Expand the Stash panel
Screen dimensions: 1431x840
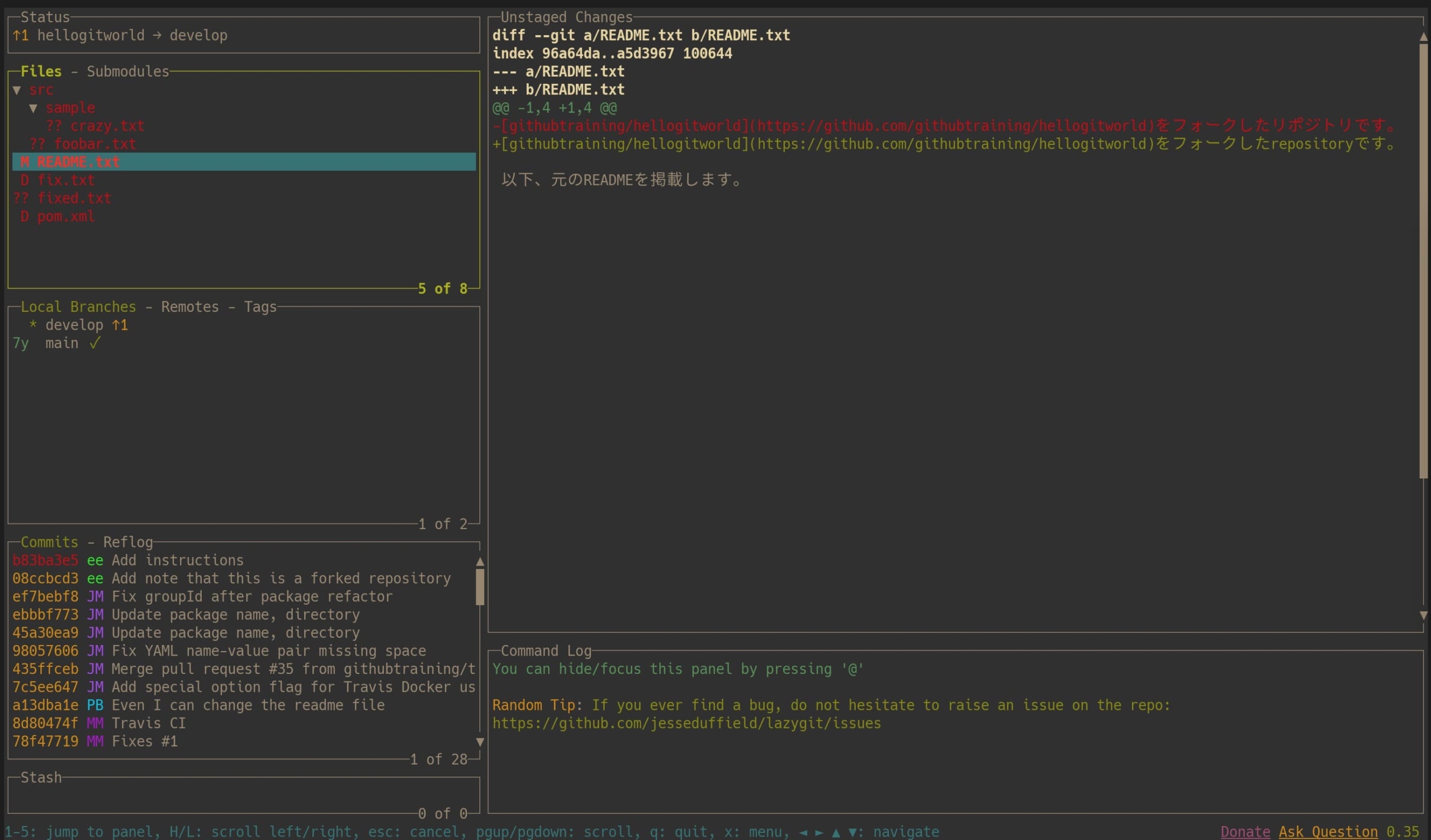tap(41, 777)
